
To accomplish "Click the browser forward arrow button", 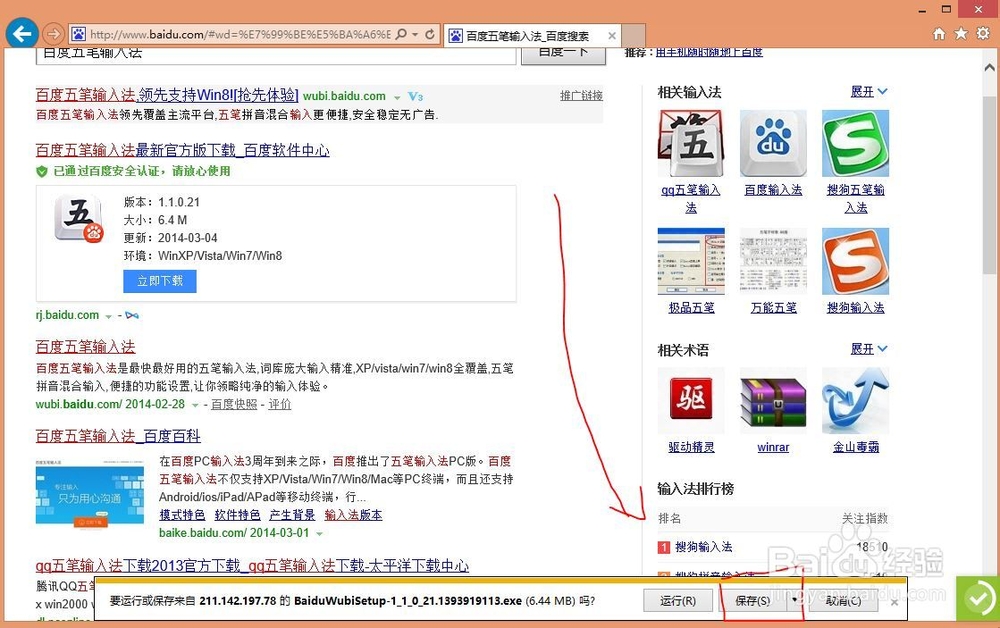I will click(x=54, y=34).
